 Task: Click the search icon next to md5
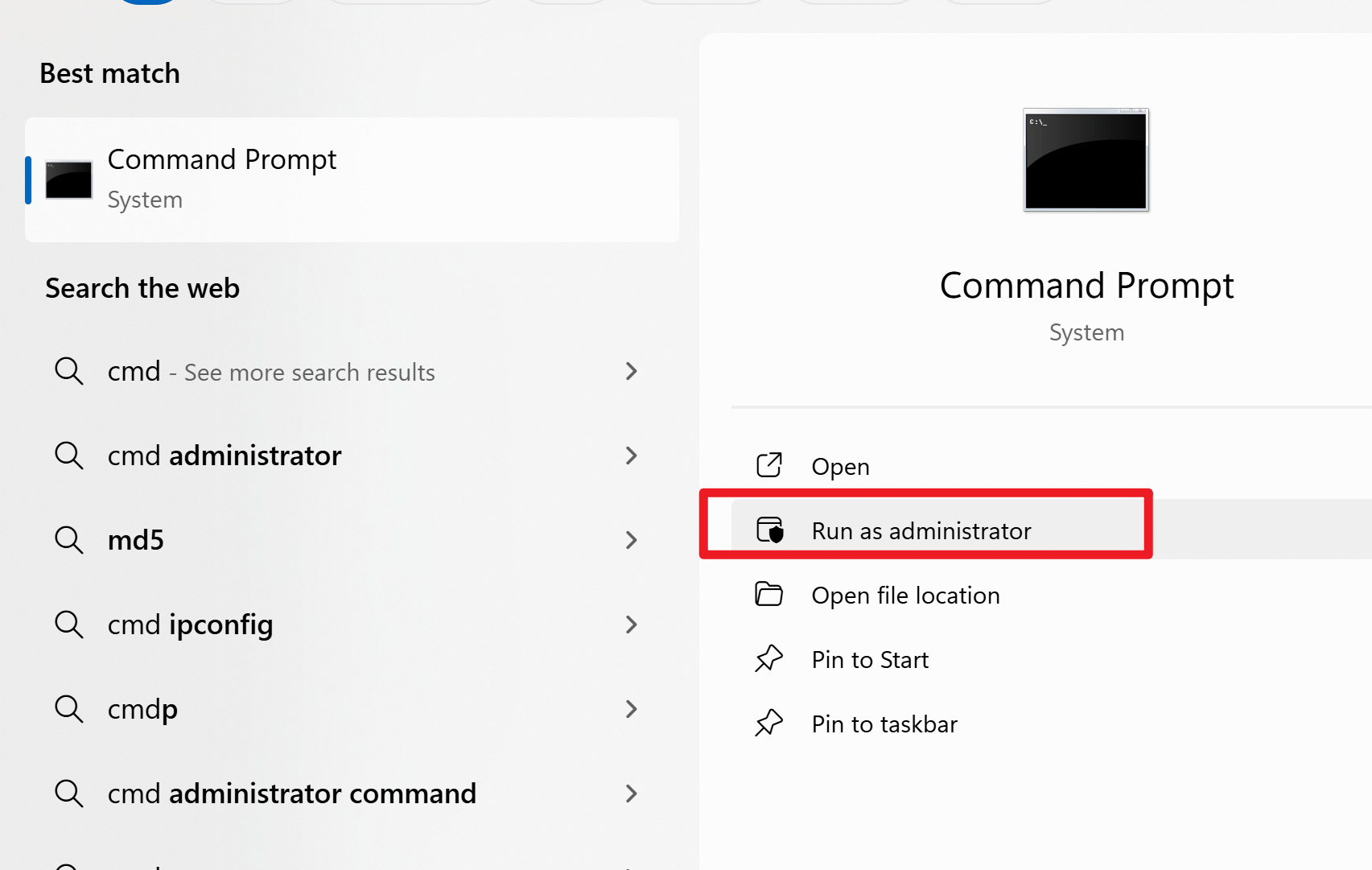69,540
